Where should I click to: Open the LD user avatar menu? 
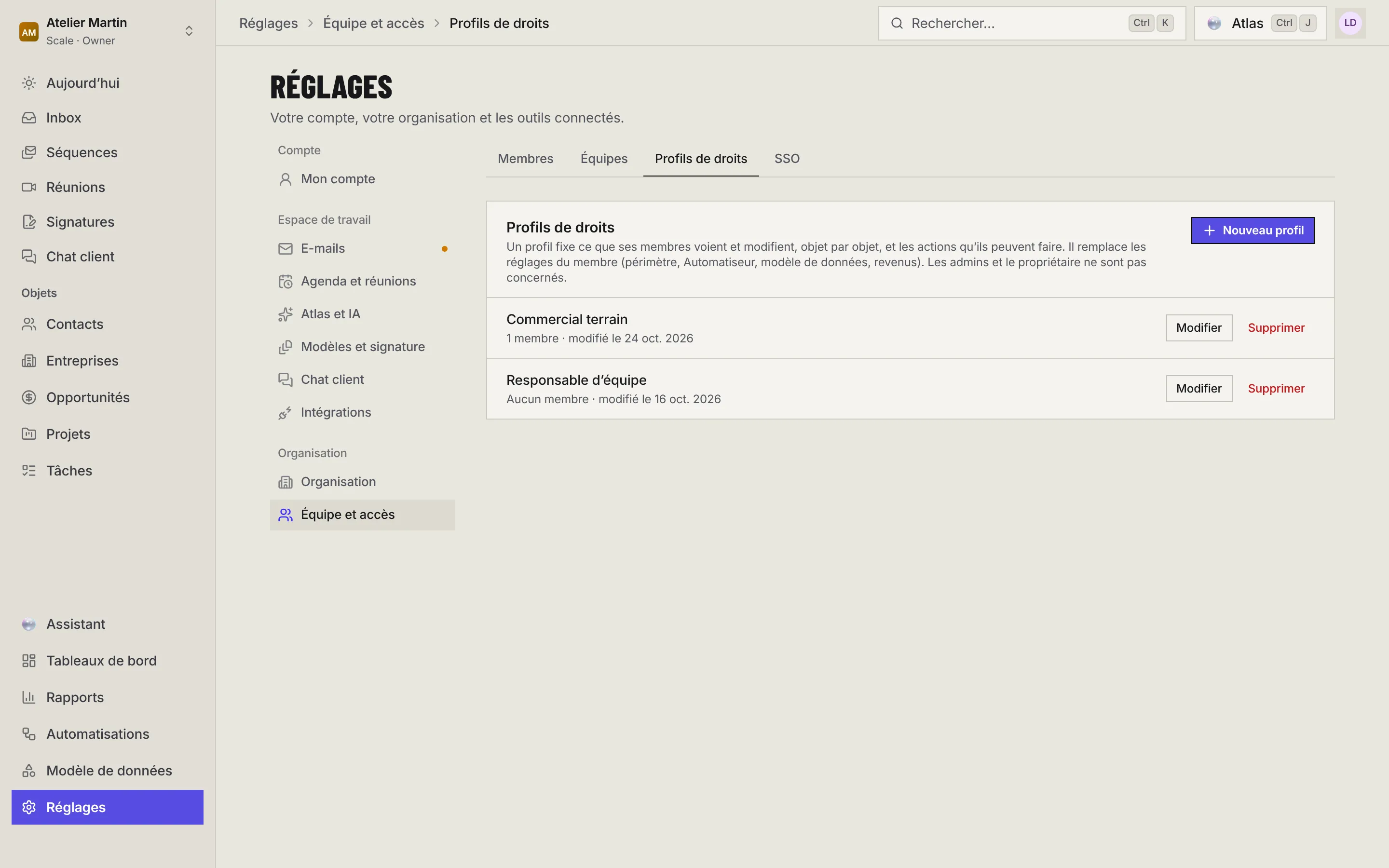(x=1350, y=24)
